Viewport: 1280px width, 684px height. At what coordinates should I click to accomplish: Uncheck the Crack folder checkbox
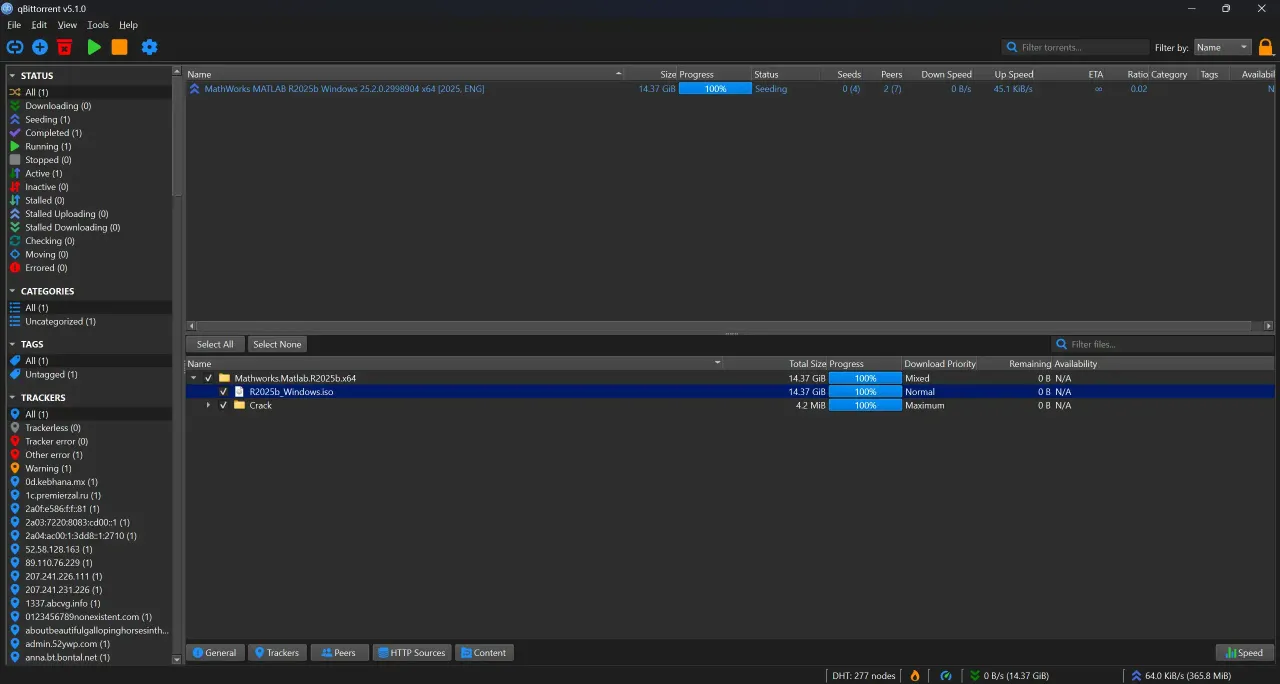click(x=224, y=405)
